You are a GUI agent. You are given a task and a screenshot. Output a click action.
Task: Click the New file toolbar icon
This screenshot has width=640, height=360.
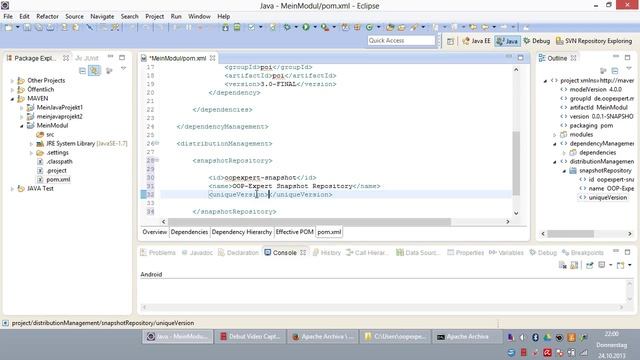[x=8, y=27]
